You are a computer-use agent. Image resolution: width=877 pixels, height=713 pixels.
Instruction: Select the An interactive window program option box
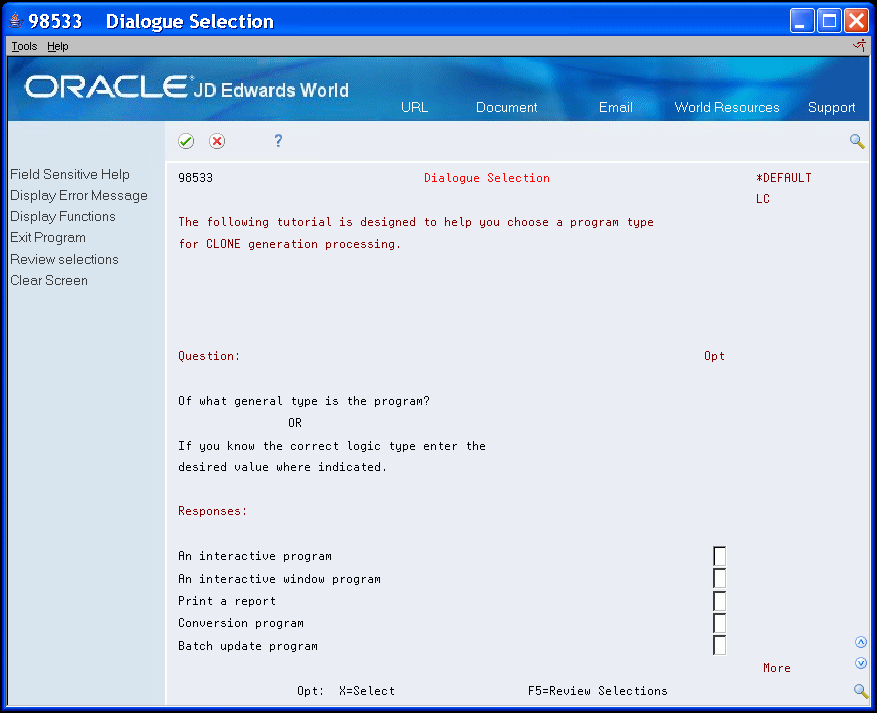(719, 578)
